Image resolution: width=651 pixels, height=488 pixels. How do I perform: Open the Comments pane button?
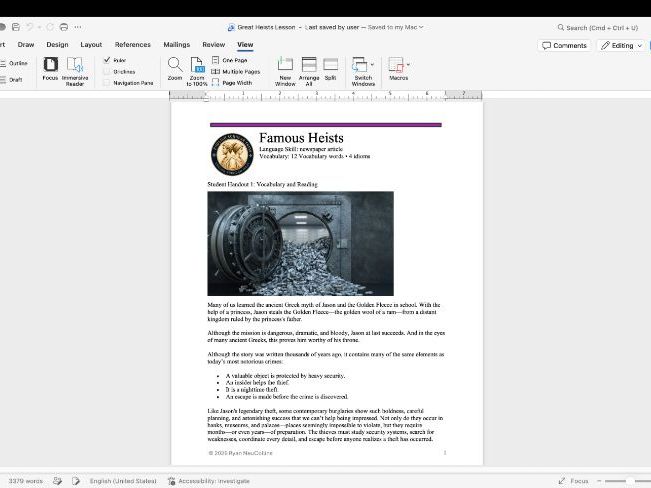click(564, 45)
